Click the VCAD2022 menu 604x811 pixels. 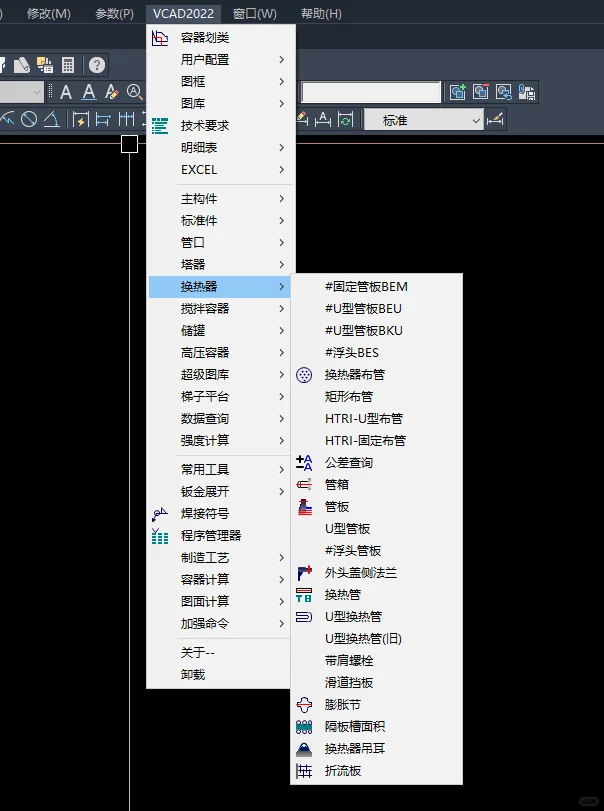point(184,13)
